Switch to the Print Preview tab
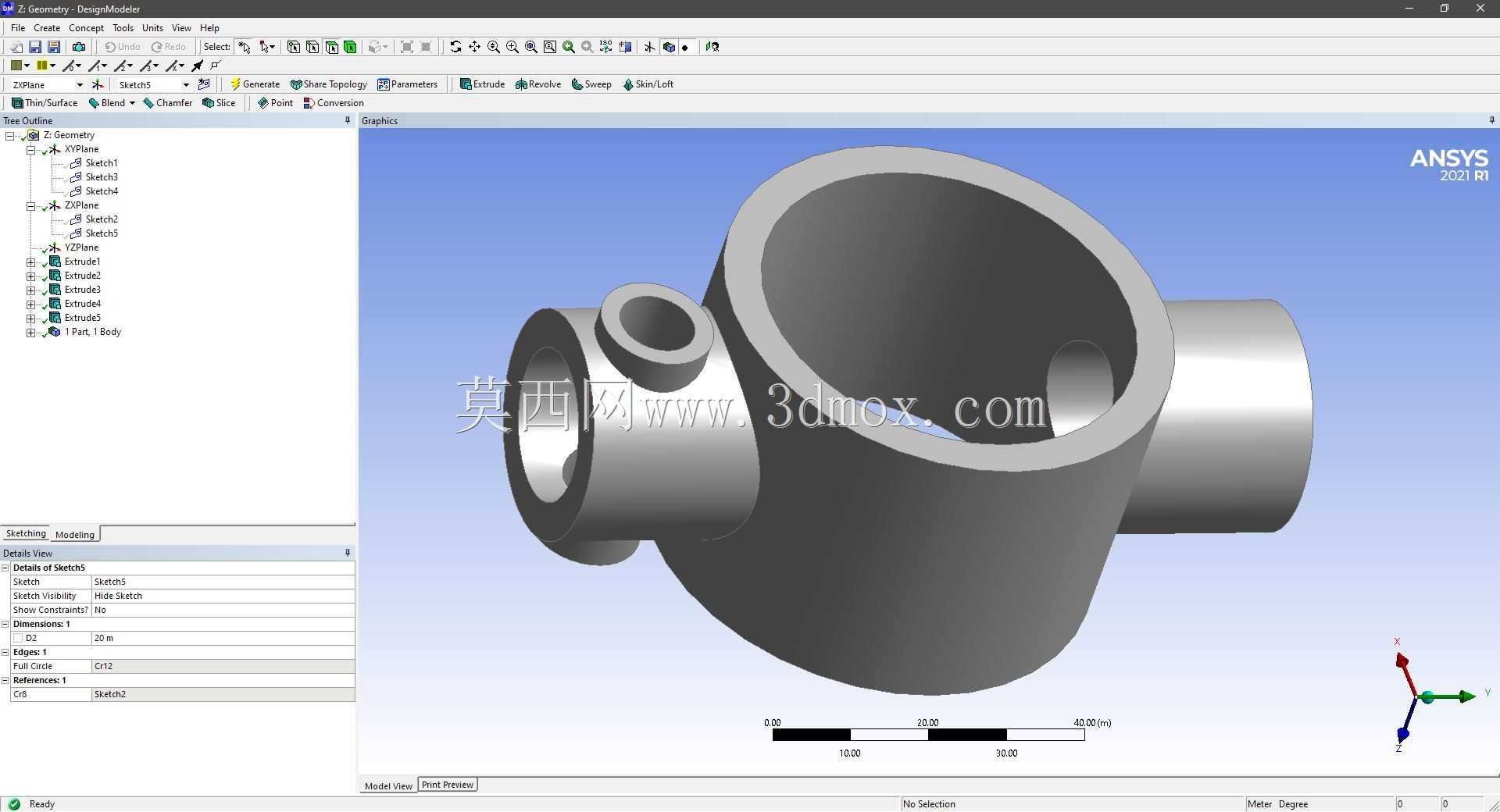The height and width of the screenshot is (812, 1500). coord(448,785)
